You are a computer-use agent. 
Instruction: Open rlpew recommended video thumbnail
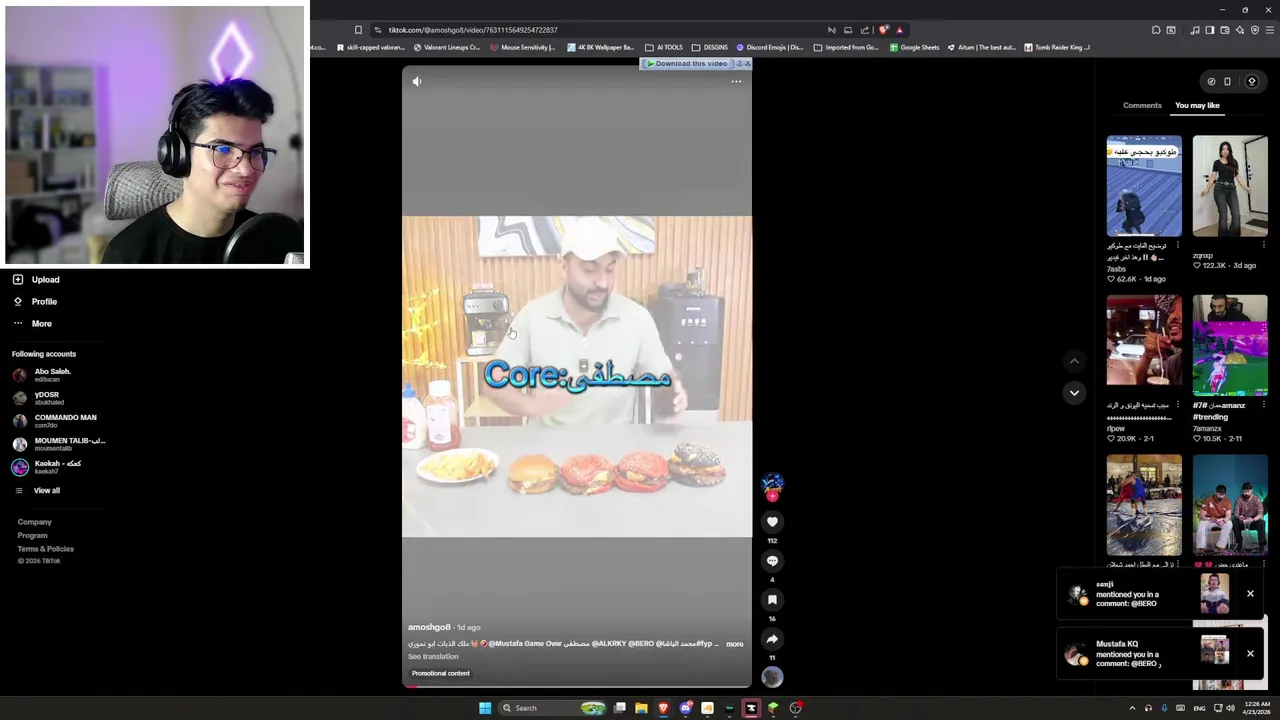tap(1144, 340)
